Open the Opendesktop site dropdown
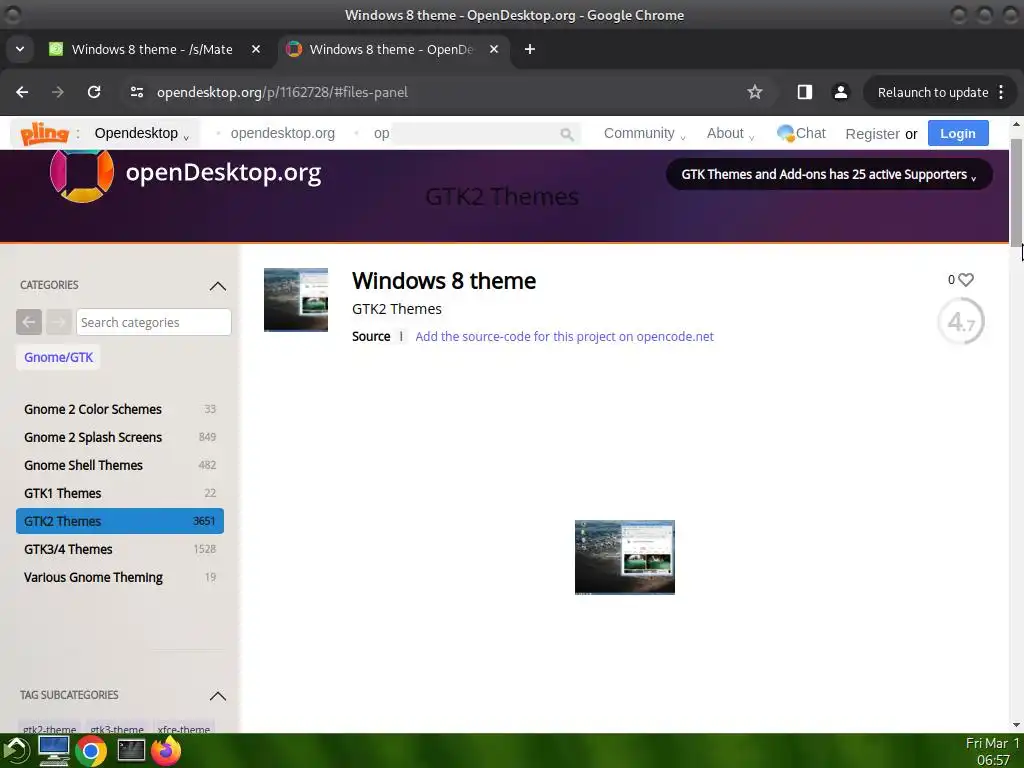The height and width of the screenshot is (768, 1024). pos(142,133)
